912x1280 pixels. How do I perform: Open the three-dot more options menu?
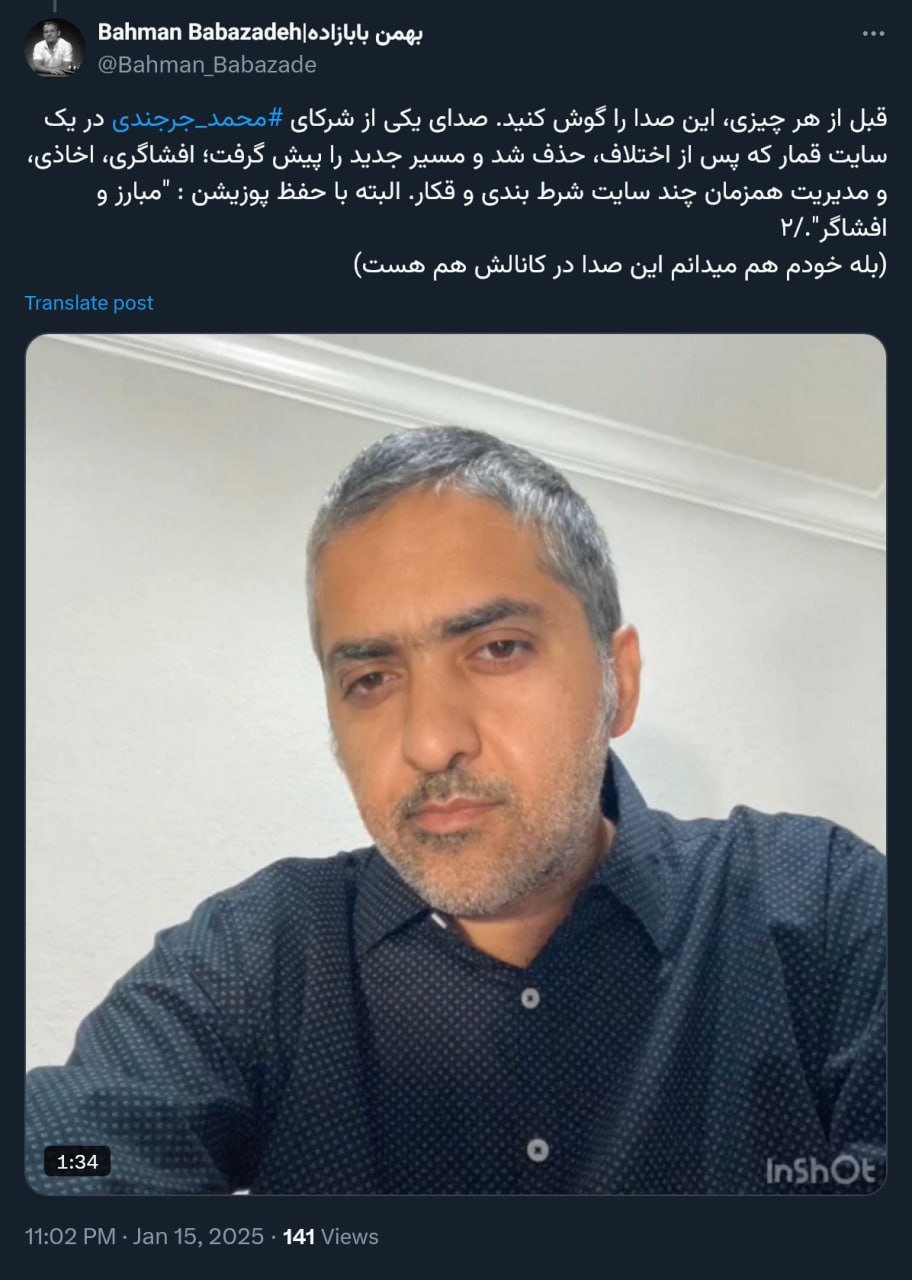(873, 34)
